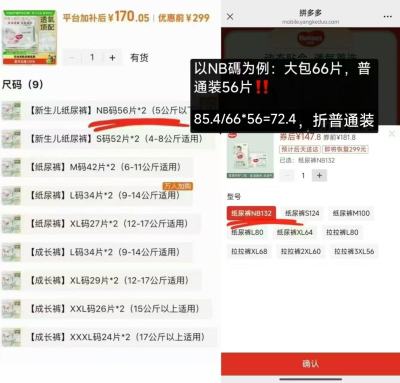Open thumbnail icon of XXL码26片 row

click(11, 309)
